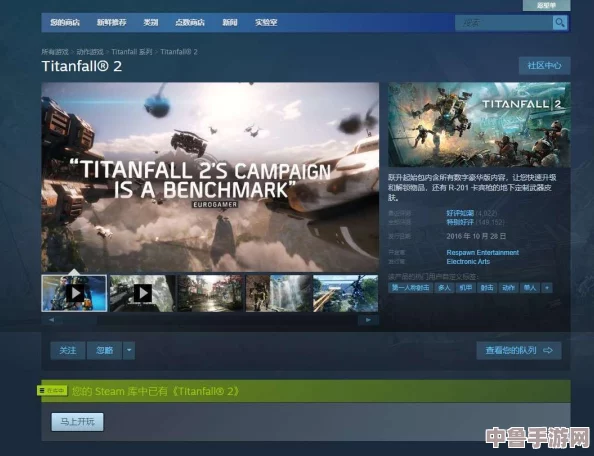Click the thumbnail strip scrollbar track
Screen dimensions: 594x456
tap(210, 320)
